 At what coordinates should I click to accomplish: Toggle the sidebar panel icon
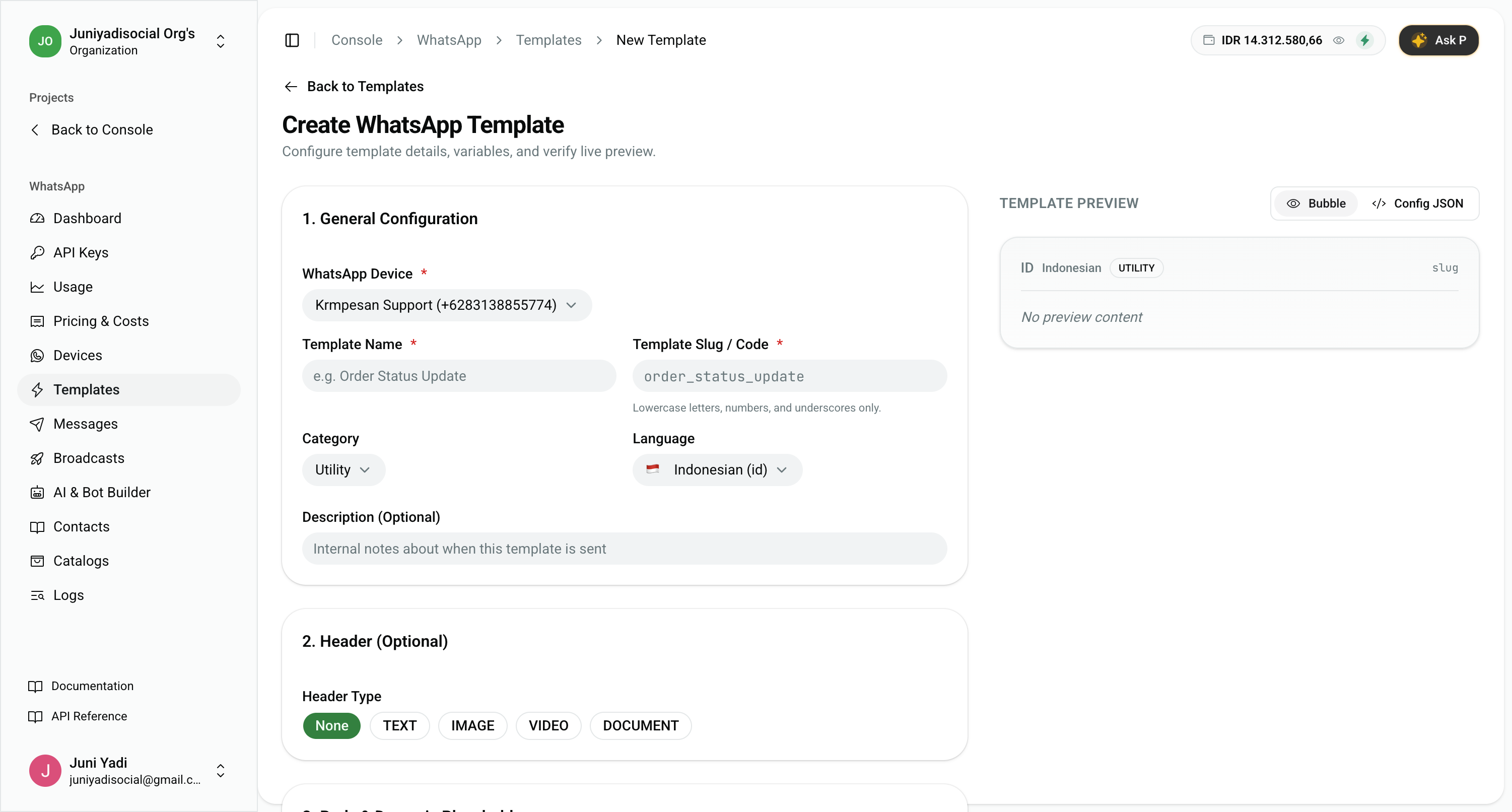click(292, 40)
